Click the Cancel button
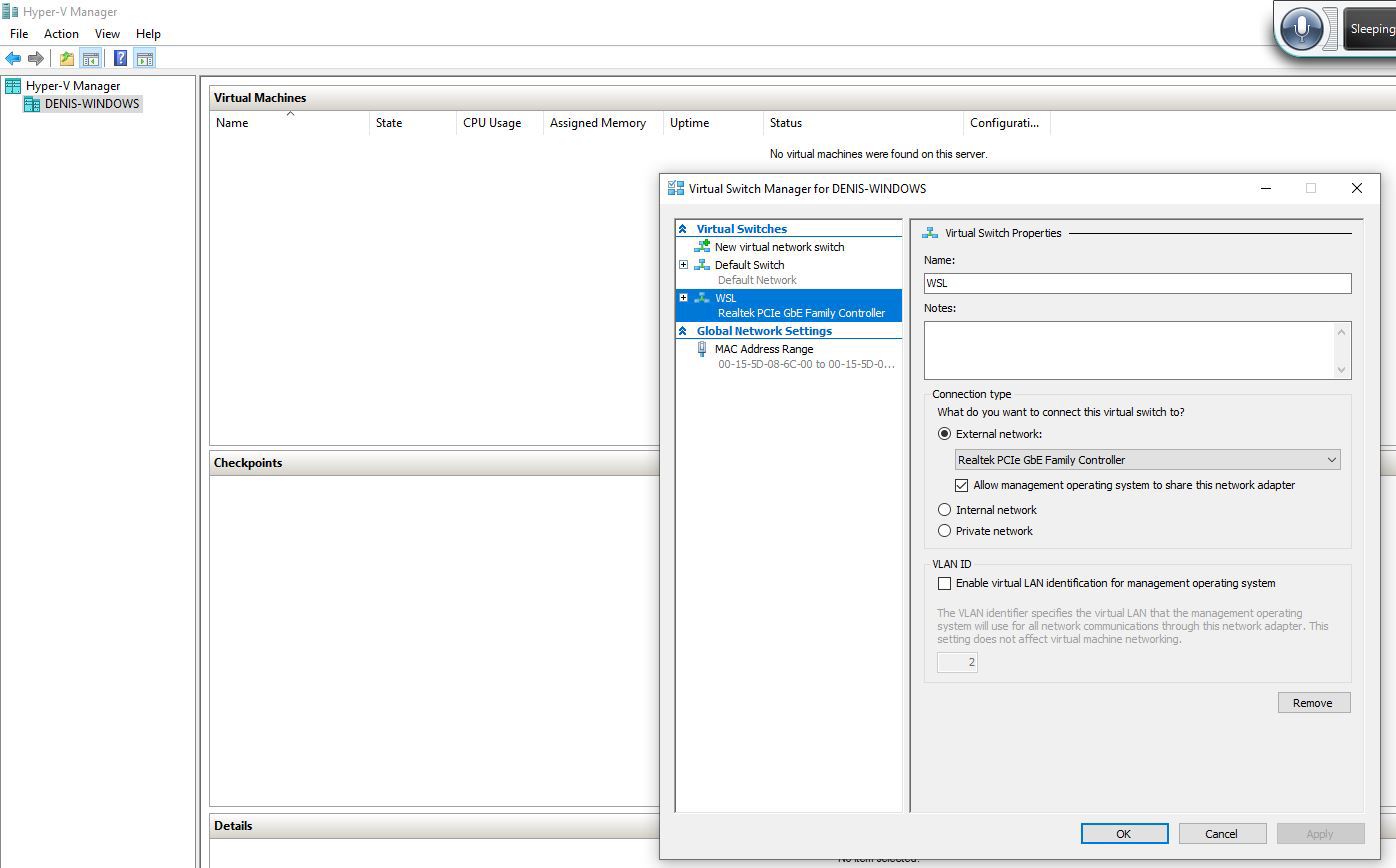1396x868 pixels. [x=1222, y=833]
